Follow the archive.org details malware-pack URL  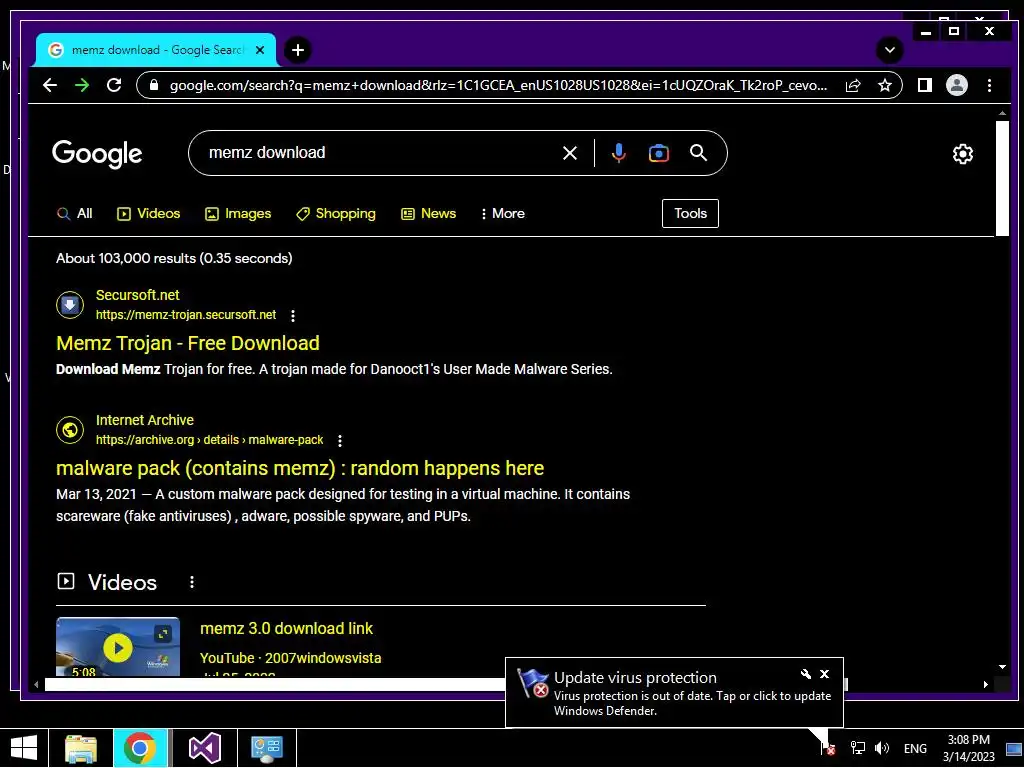click(210, 440)
